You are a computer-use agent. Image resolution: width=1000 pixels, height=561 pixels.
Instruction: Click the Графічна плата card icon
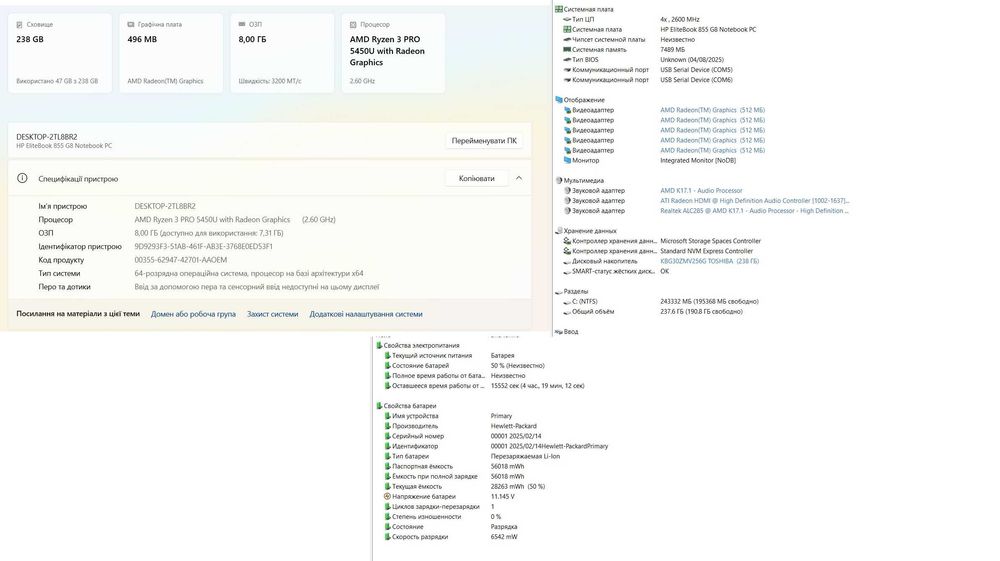point(131,25)
